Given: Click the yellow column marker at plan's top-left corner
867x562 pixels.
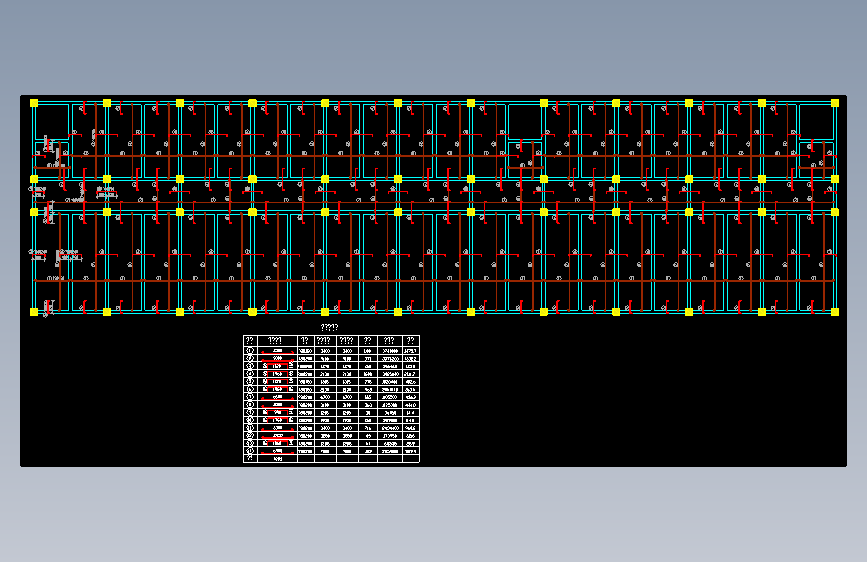Looking at the screenshot, I should [34, 103].
